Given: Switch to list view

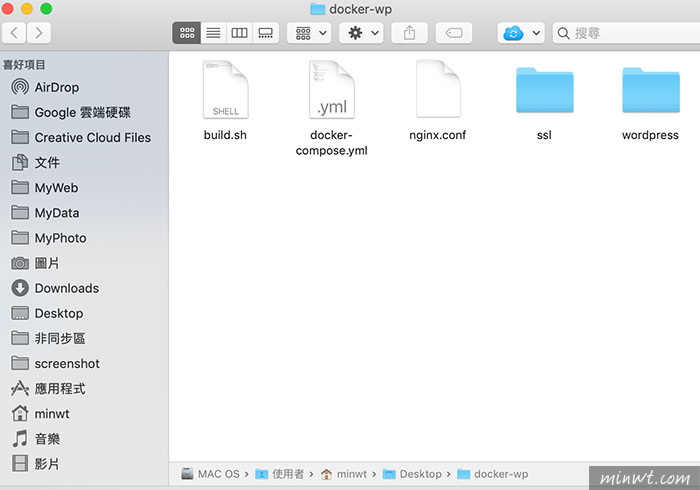Looking at the screenshot, I should tap(213, 33).
